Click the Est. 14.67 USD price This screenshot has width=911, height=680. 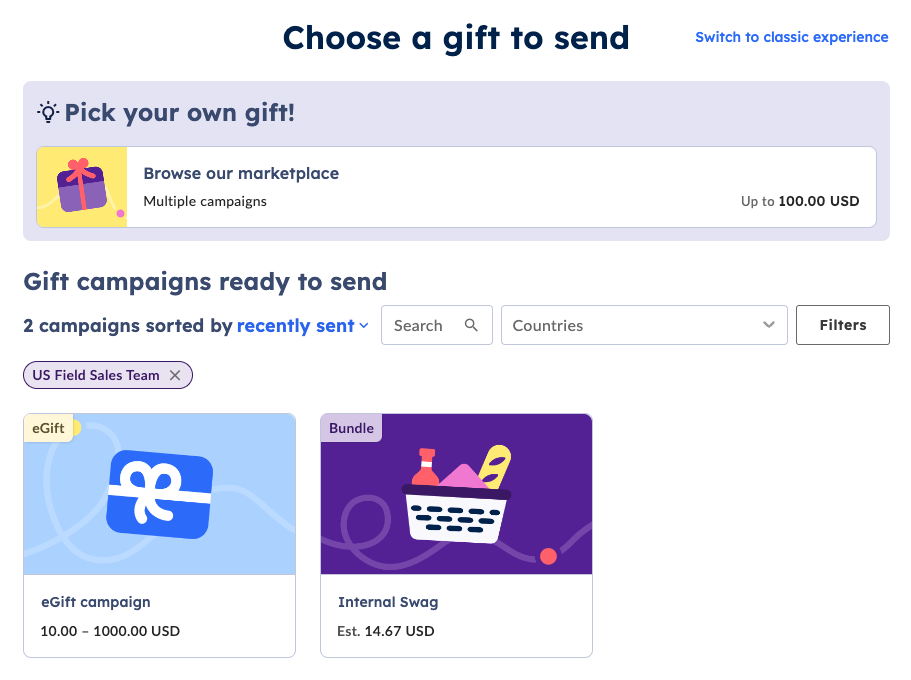pos(386,631)
